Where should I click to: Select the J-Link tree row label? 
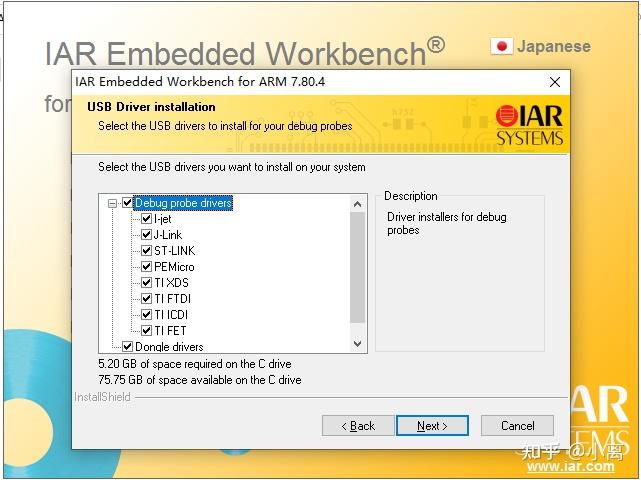pyautogui.click(x=168, y=235)
